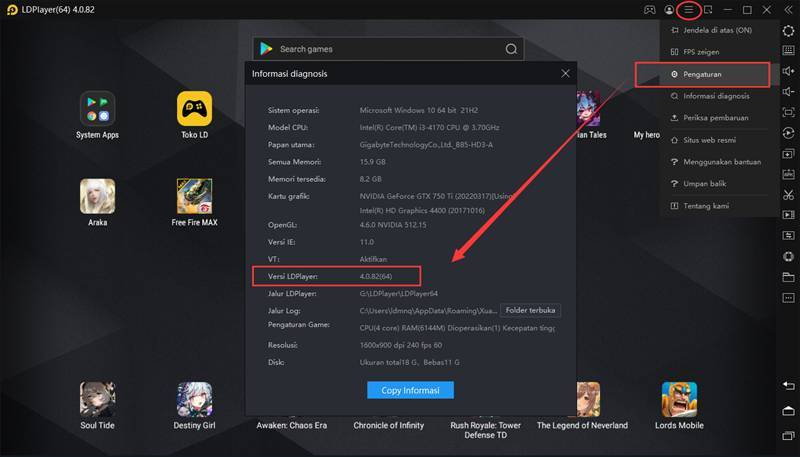This screenshot has height=457, width=800.
Task: Click the '4.6.0 NVIDIA 512.15' OpenGL value
Action: 393,225
